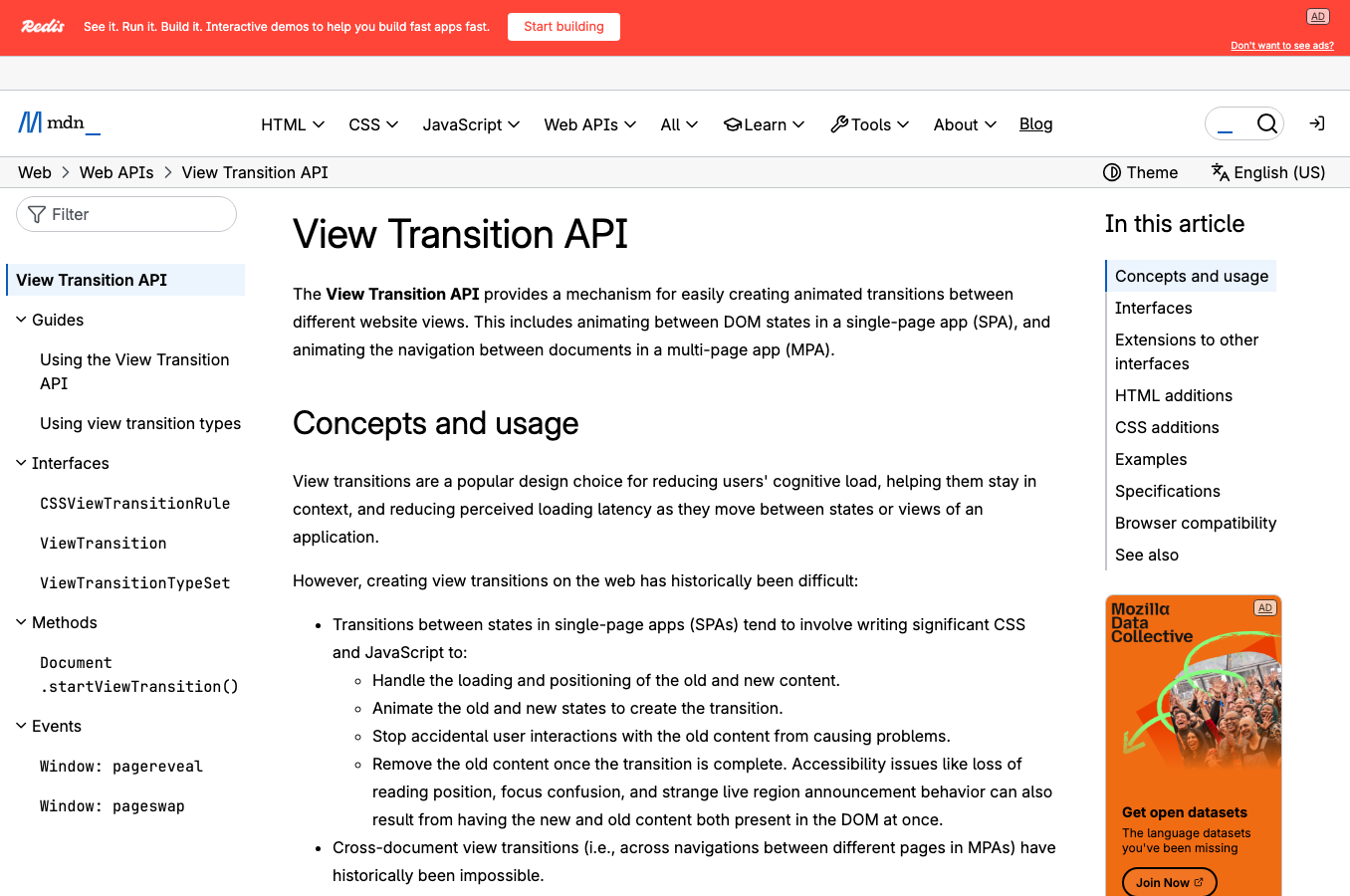Click the Start building button
Viewport: 1350px width, 896px height.
point(563,27)
